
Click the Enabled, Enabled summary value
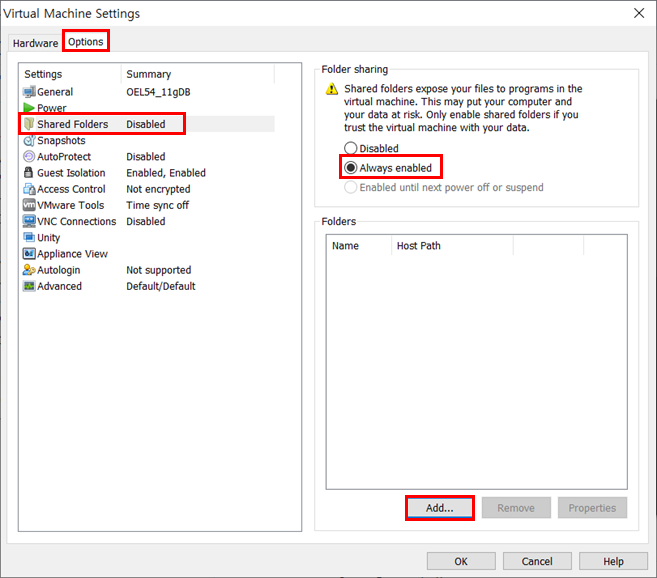coord(166,173)
